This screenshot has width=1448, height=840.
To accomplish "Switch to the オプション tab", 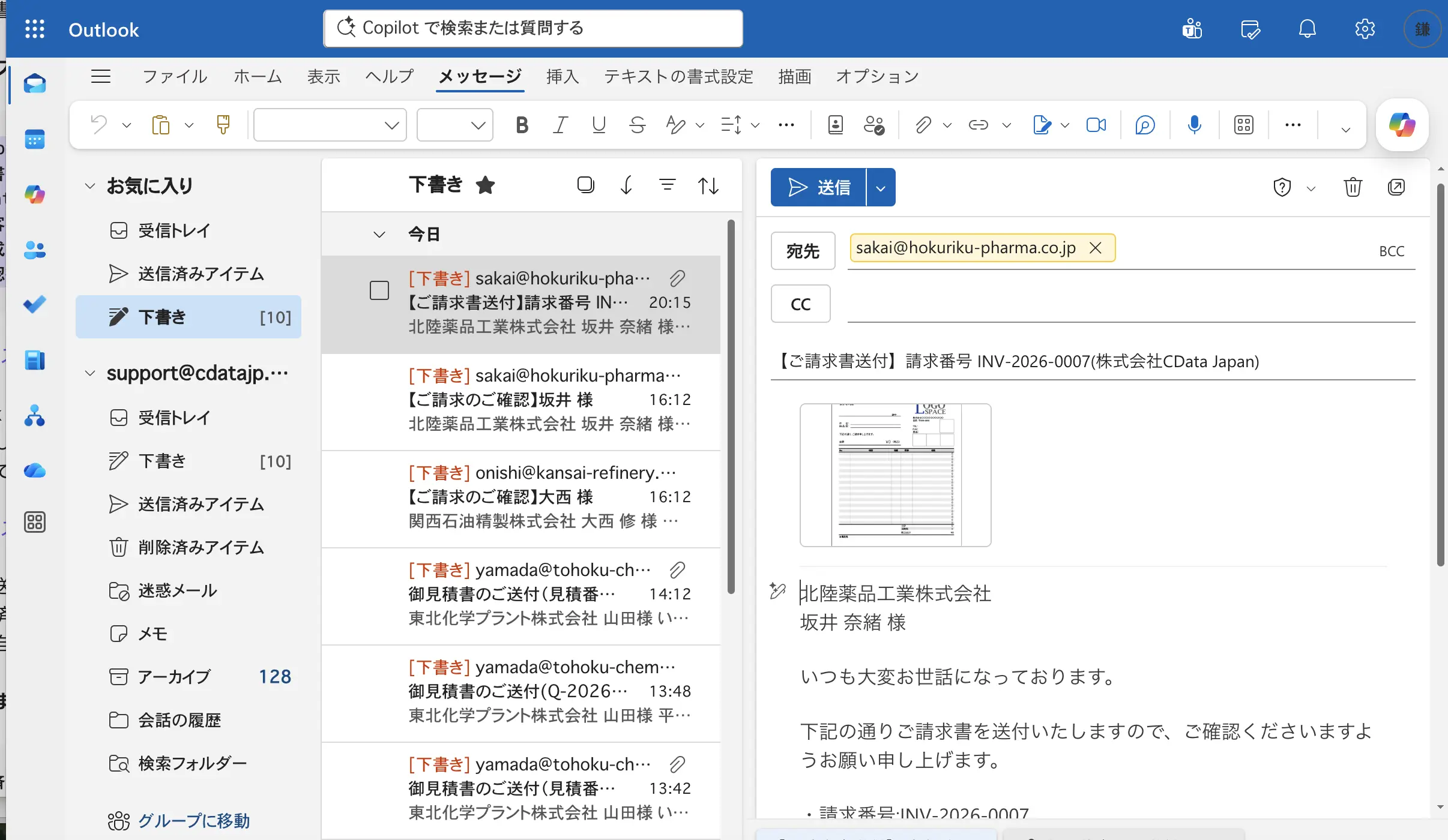I will (877, 76).
